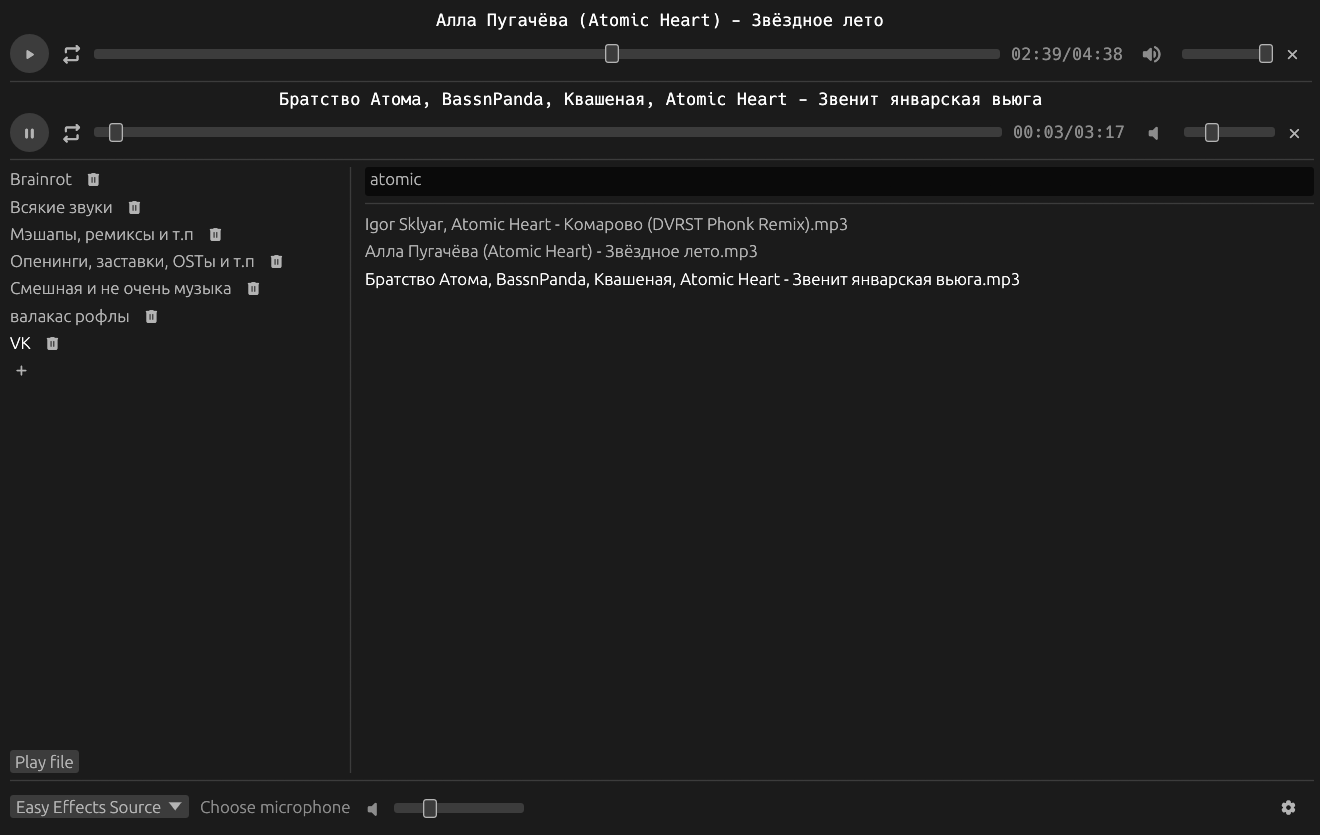Open the Easy Effects Source dropdown

coord(98,807)
